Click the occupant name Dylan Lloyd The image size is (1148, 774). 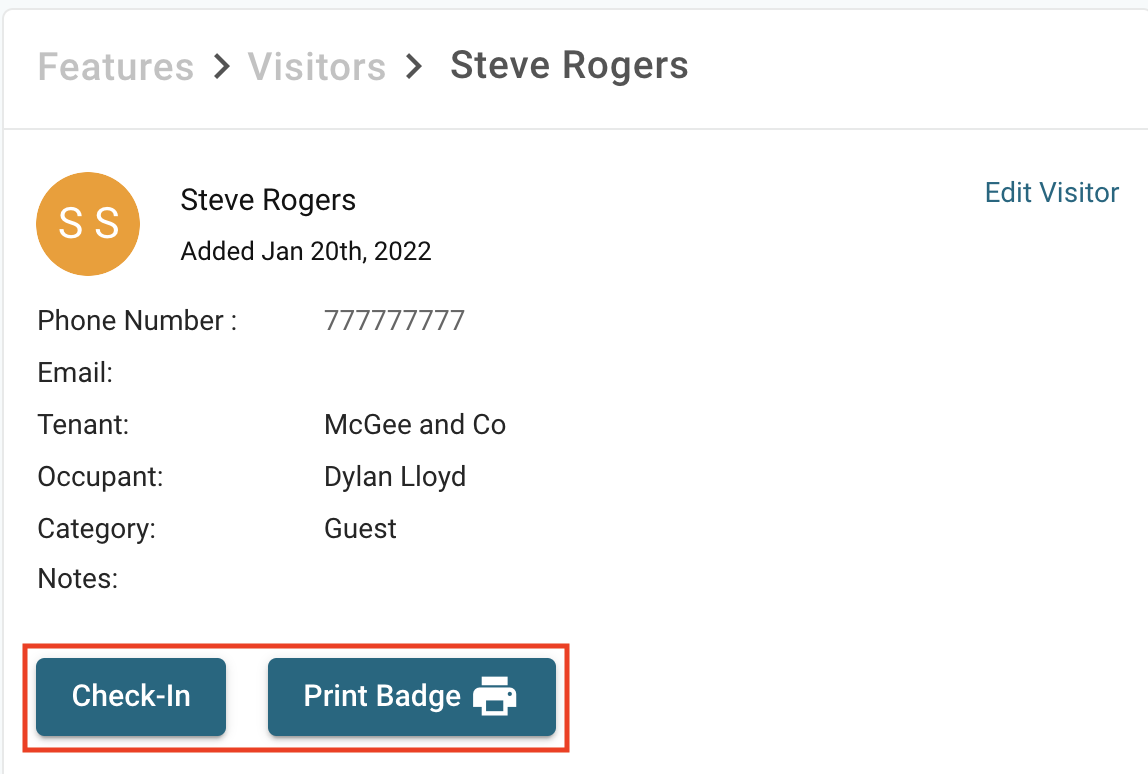[395, 477]
